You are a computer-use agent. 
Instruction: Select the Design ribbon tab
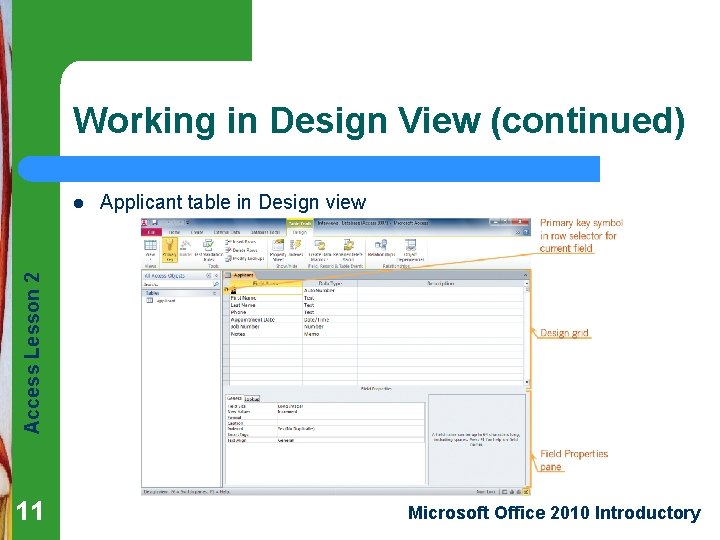299,232
